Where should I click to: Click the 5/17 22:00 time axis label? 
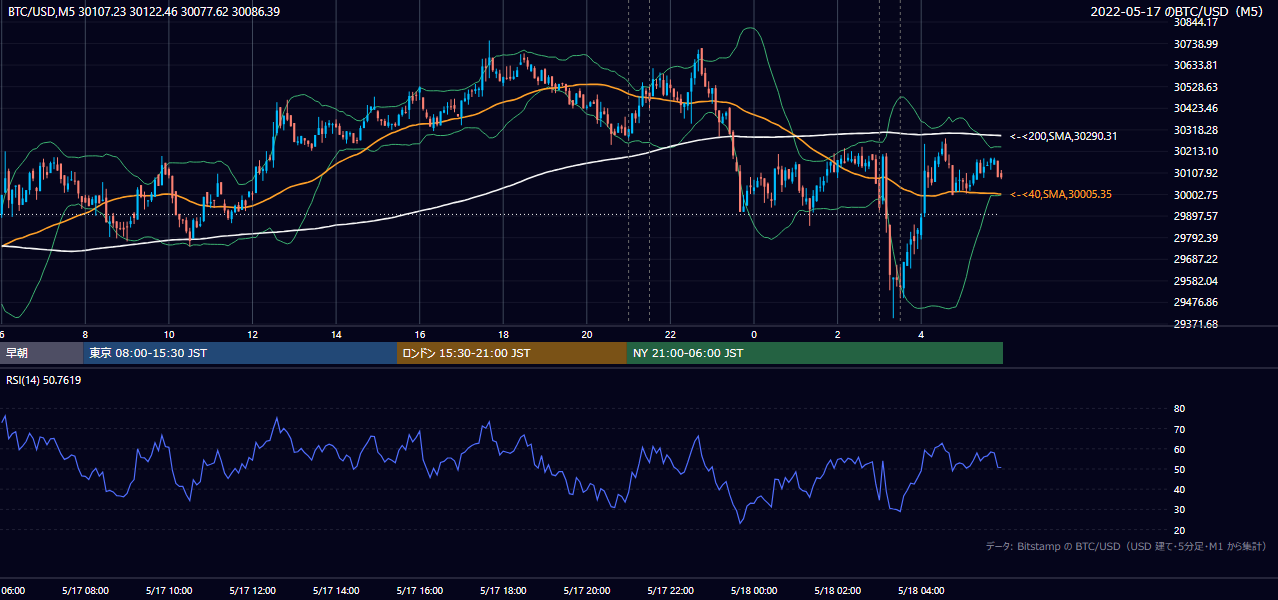pos(670,591)
